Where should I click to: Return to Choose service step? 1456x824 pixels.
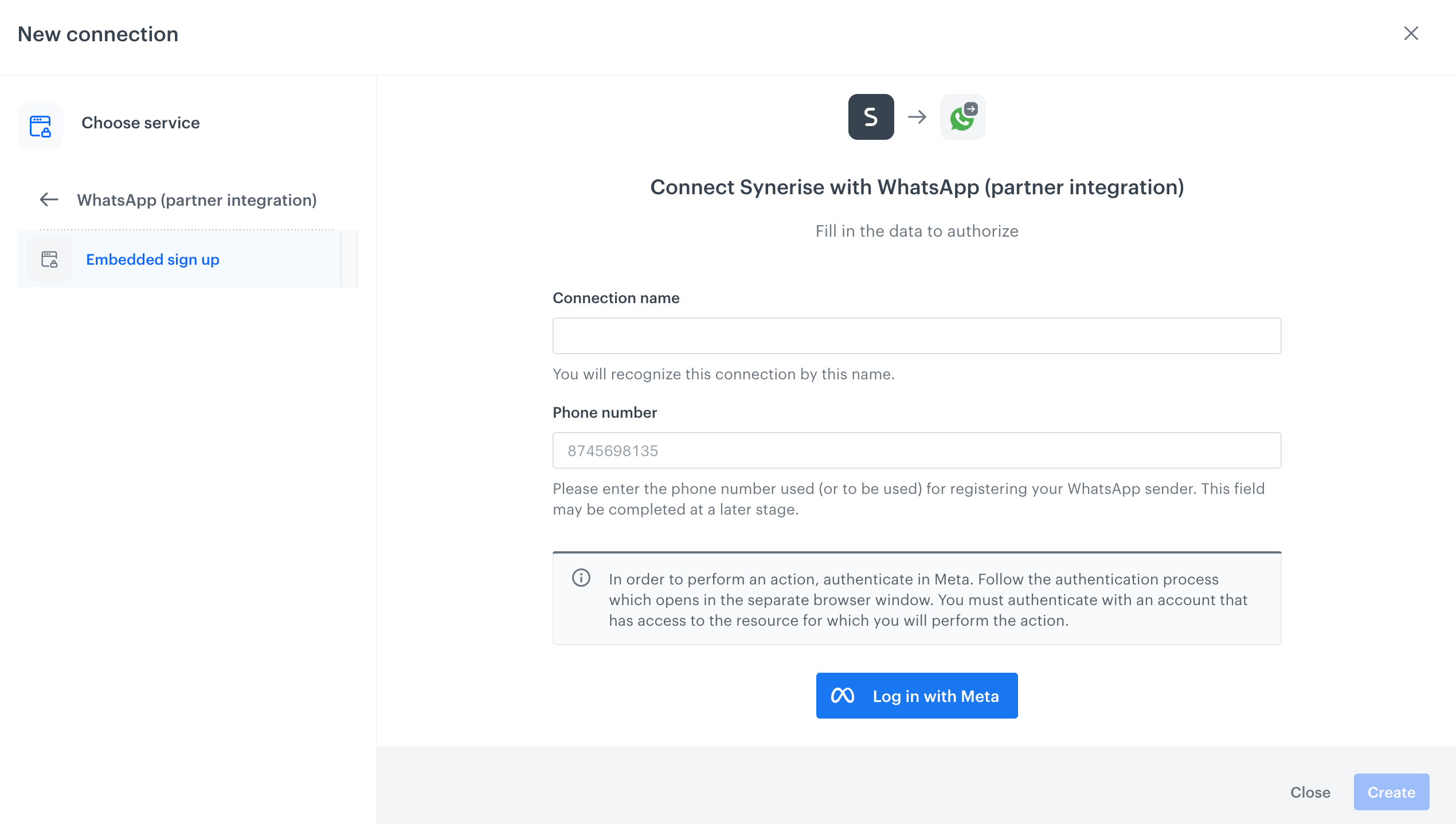coord(140,123)
